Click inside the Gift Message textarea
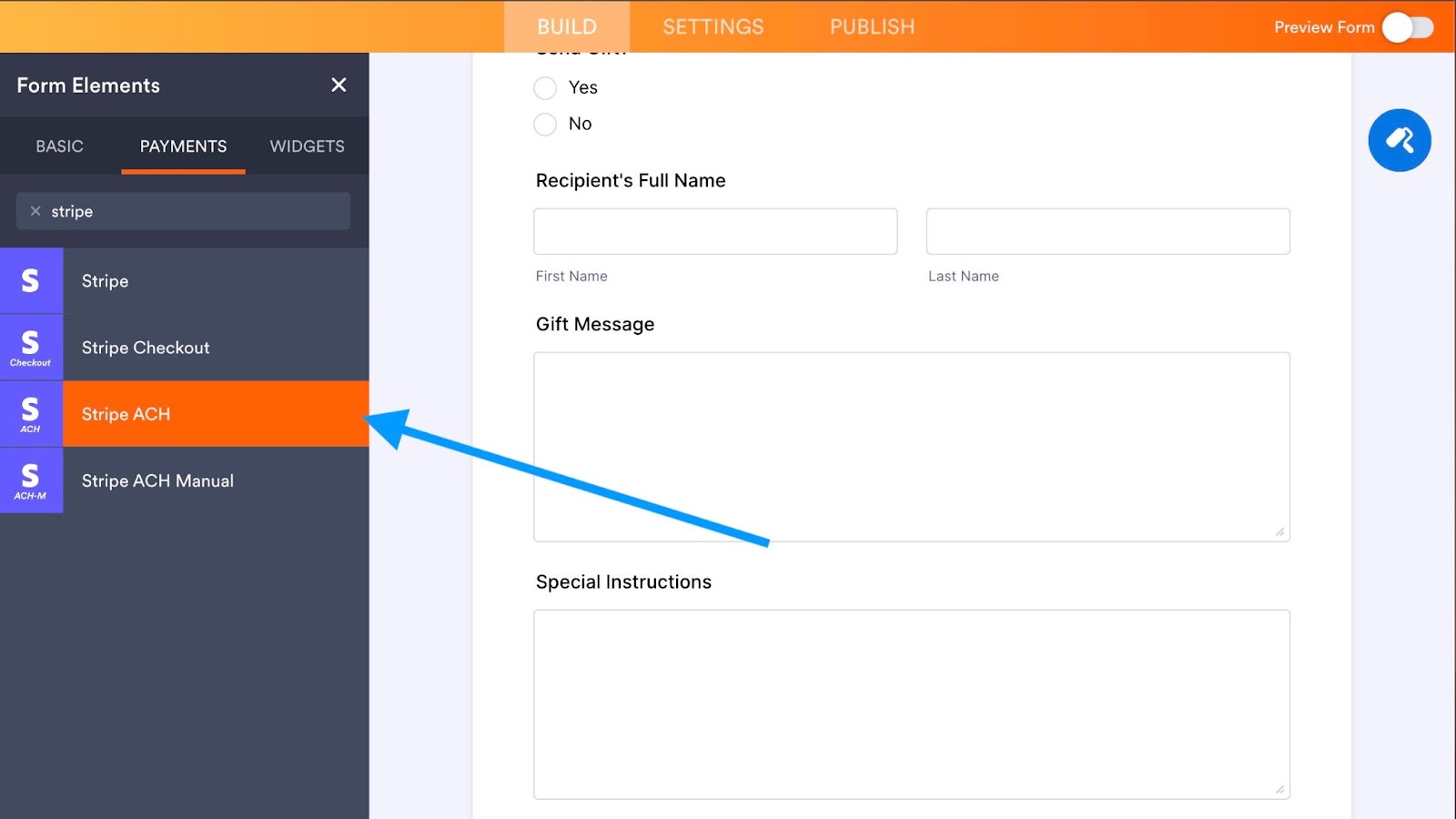1456x819 pixels. click(912, 447)
